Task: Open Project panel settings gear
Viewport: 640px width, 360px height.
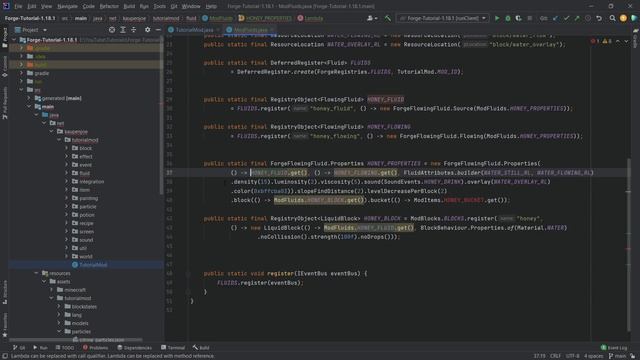Action: click(147, 30)
